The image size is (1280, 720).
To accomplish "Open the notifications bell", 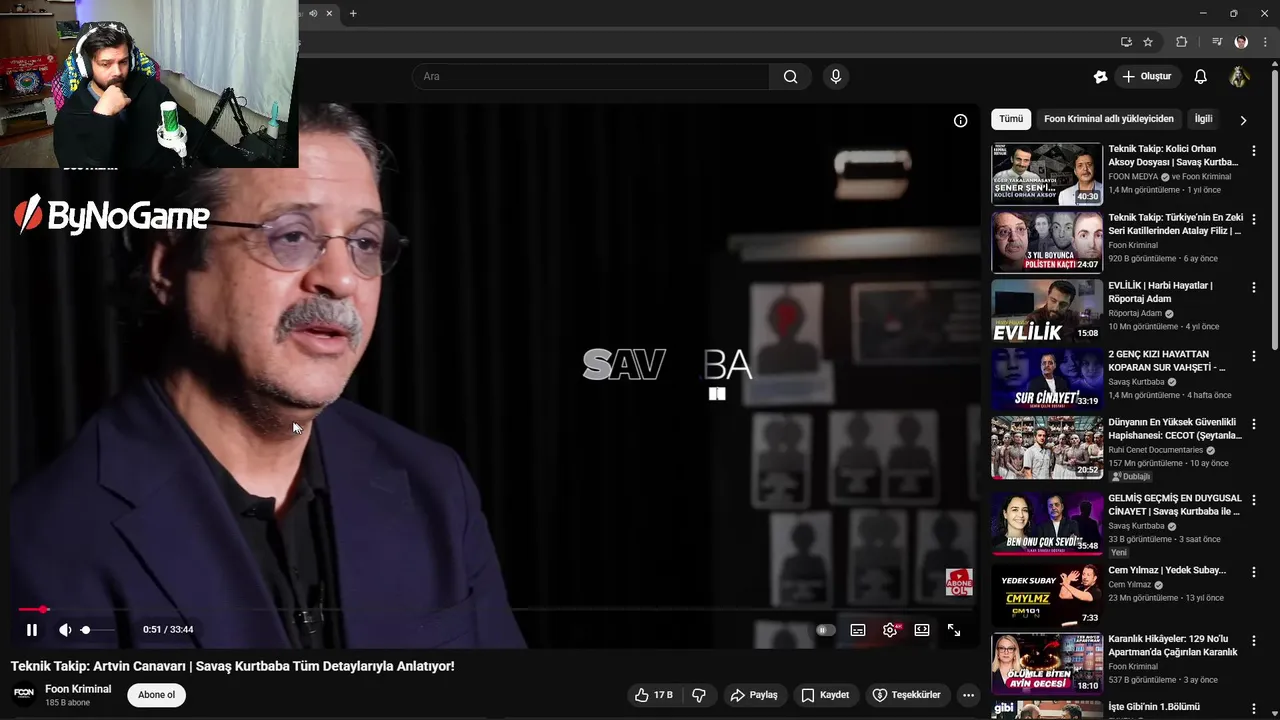I will click(x=1201, y=77).
